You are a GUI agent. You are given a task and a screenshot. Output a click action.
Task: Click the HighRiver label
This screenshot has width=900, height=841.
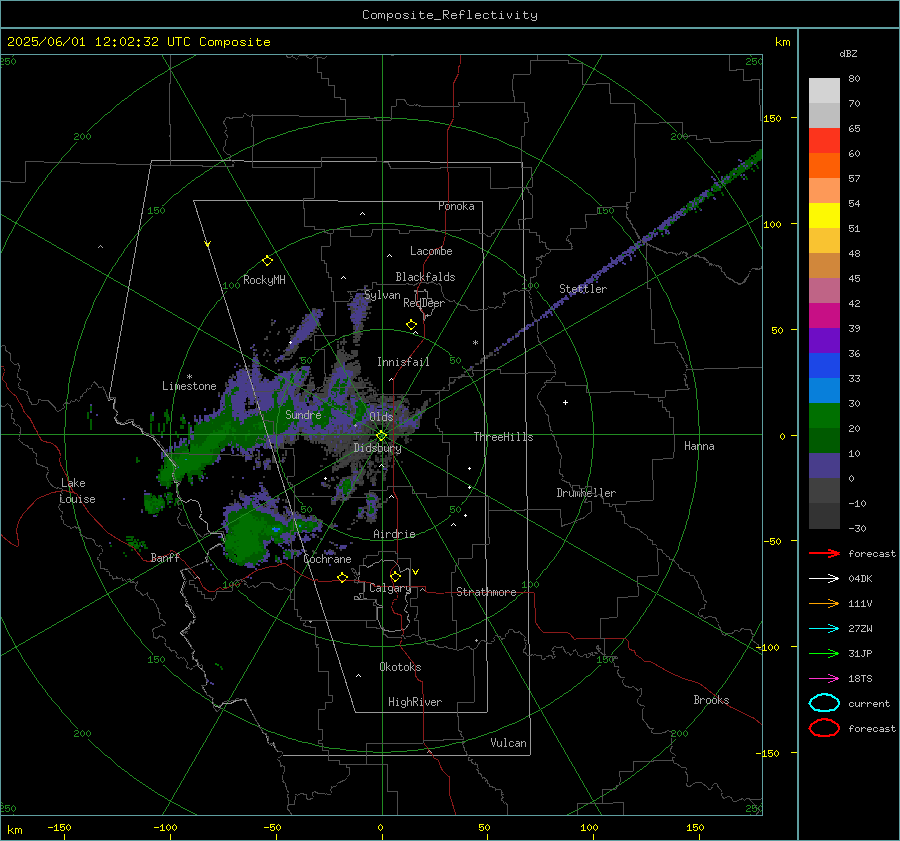[415, 702]
